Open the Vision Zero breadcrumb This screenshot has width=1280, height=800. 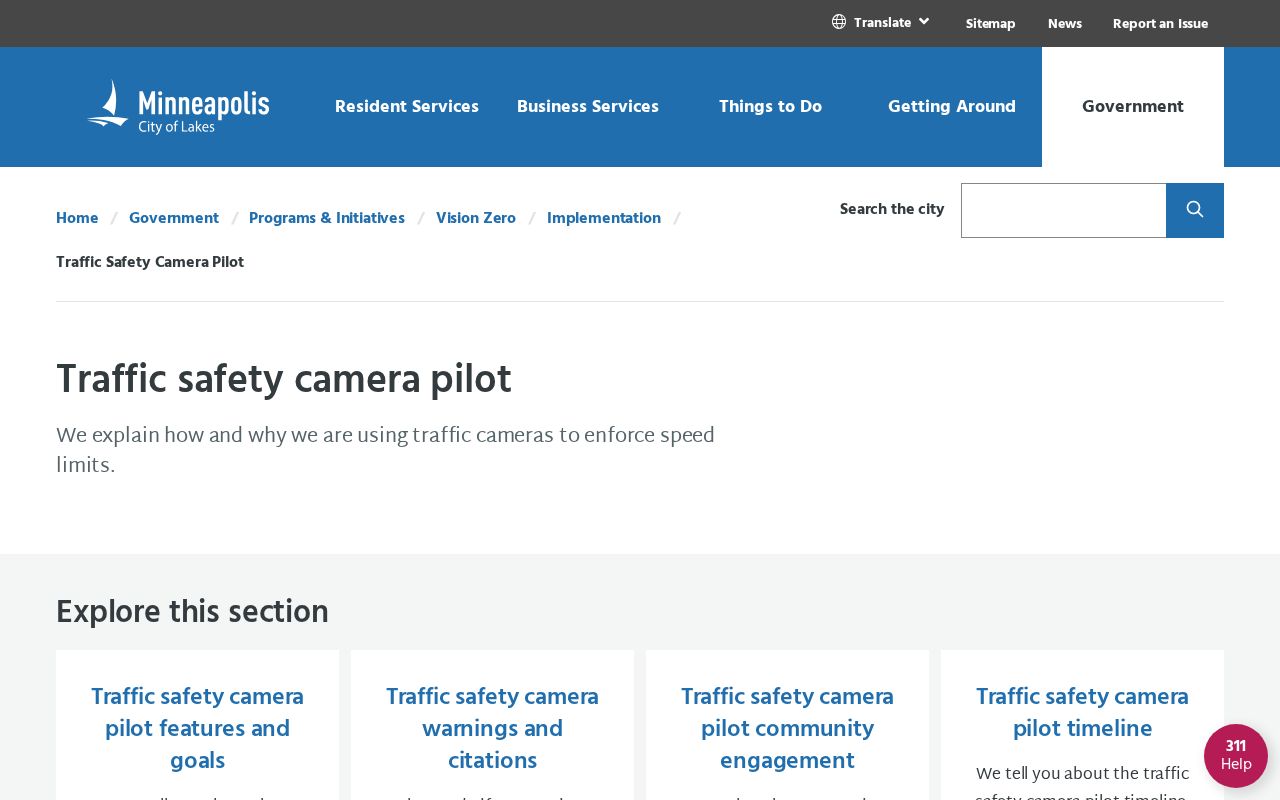476,218
